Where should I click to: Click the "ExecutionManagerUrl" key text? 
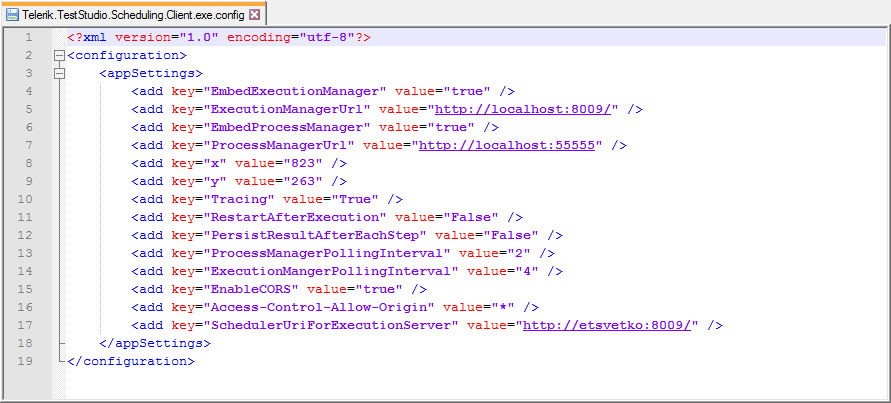[287, 109]
